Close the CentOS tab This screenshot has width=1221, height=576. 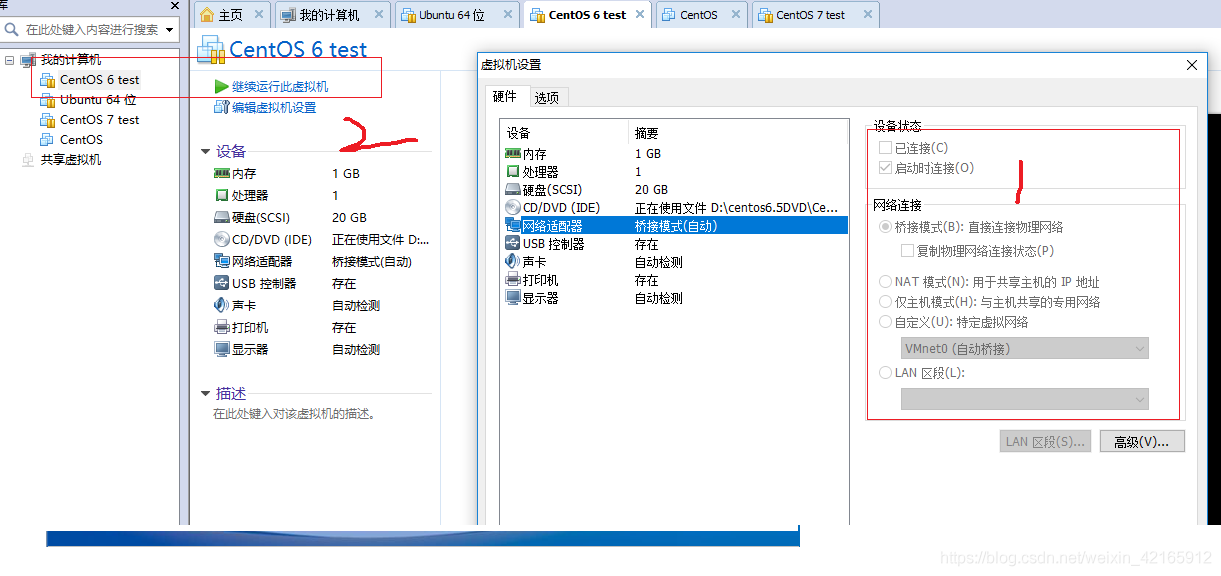(x=736, y=15)
